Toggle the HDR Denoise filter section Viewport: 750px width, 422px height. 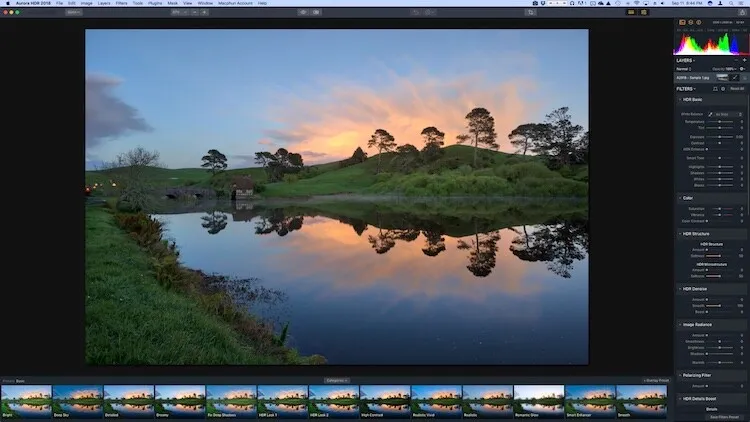[695, 288]
